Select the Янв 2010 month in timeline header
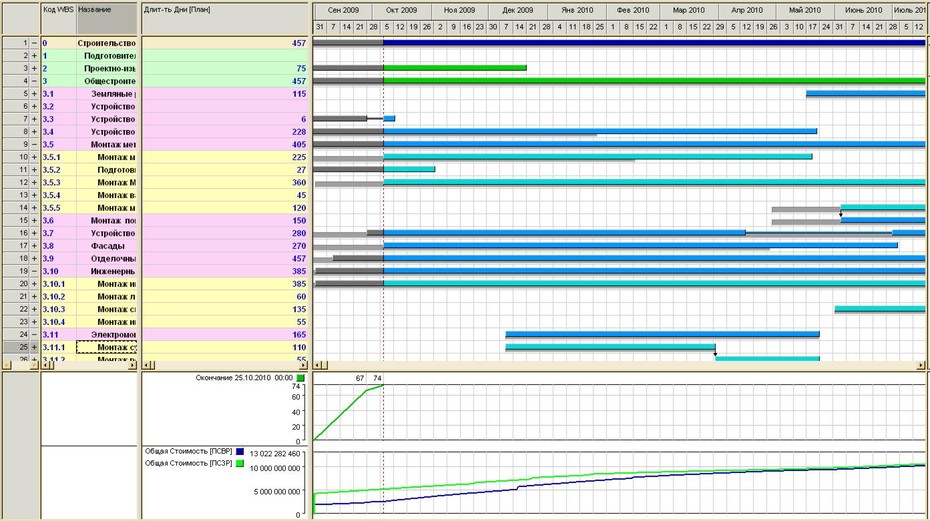The height and width of the screenshot is (521, 930). pos(577,10)
